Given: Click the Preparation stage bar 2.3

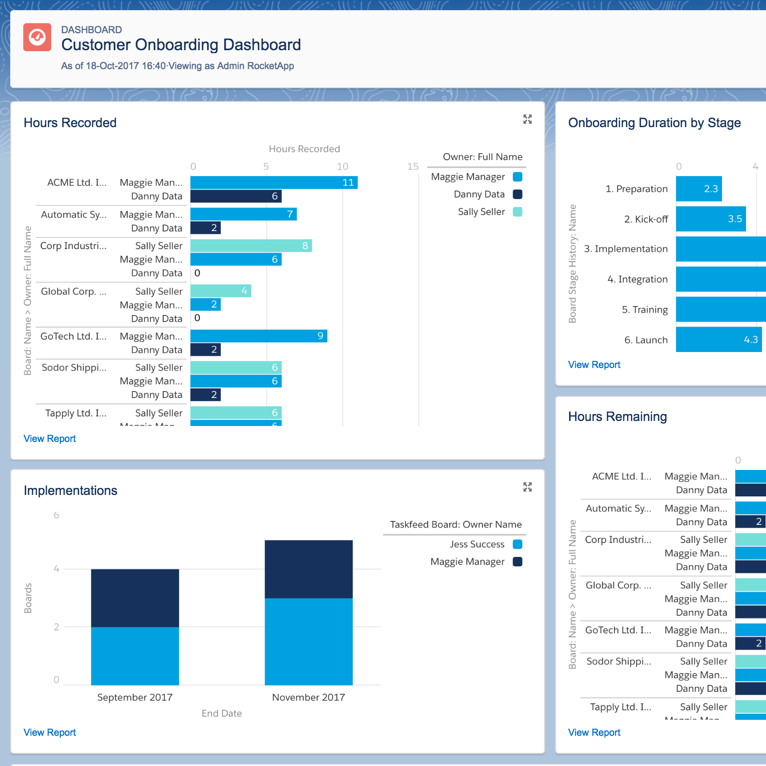Looking at the screenshot, I should (698, 189).
